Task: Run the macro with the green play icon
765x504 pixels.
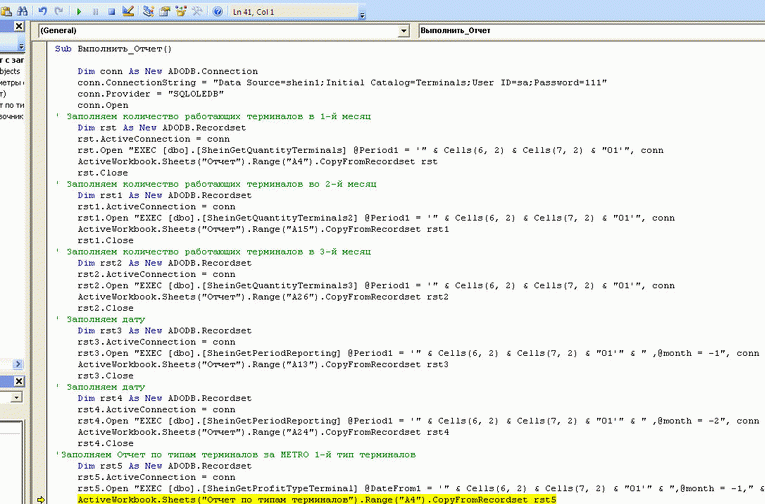Action: coord(79,11)
